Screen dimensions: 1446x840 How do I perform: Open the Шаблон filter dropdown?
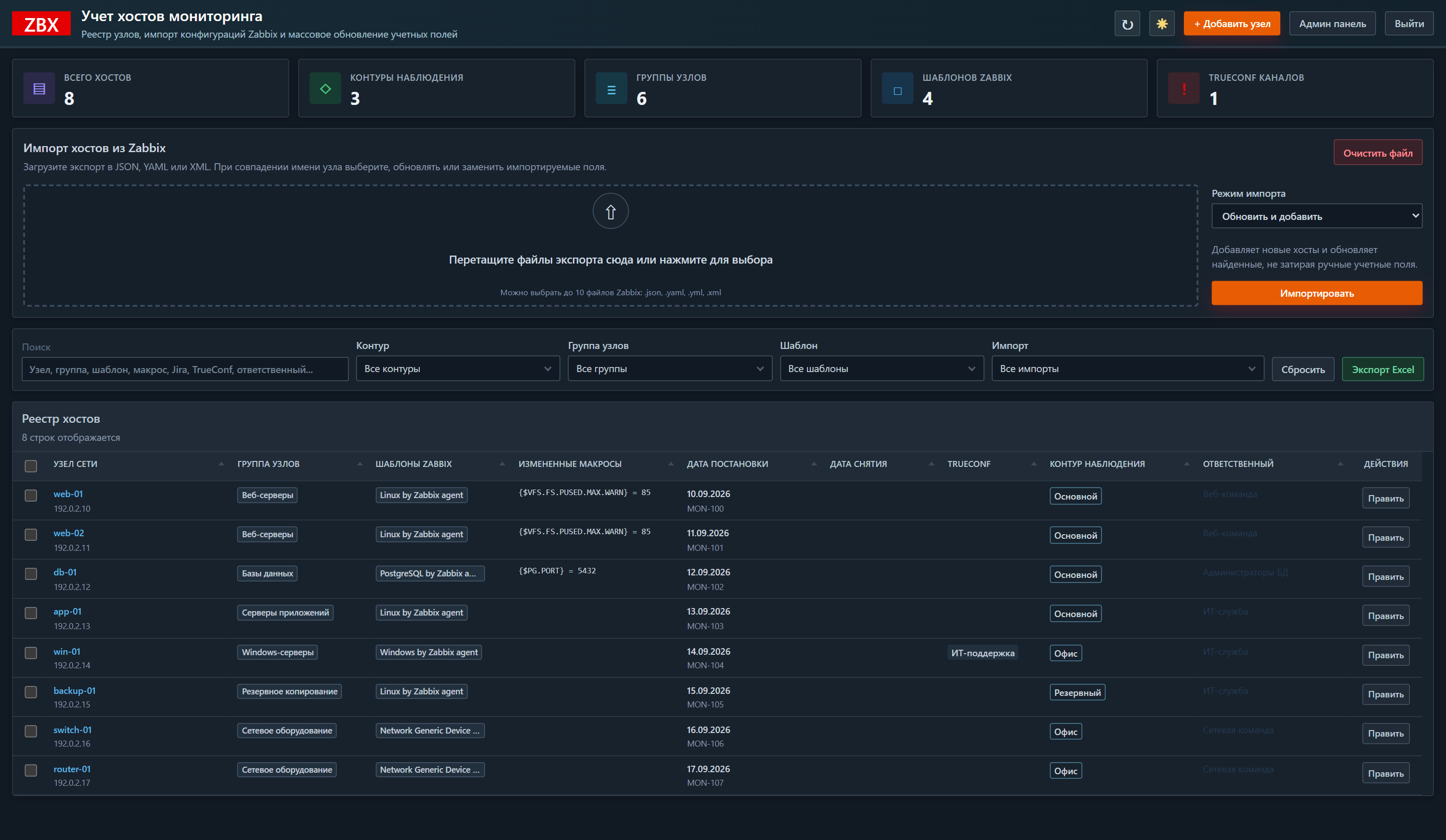tap(882, 369)
